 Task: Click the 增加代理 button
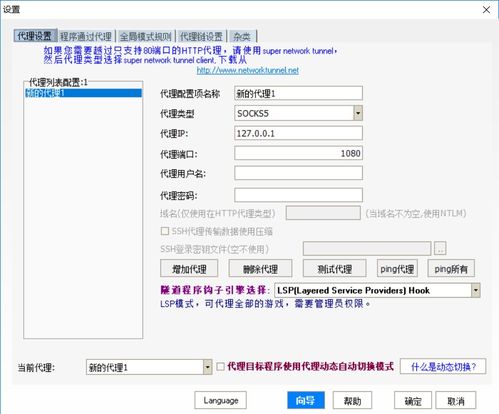point(189,269)
